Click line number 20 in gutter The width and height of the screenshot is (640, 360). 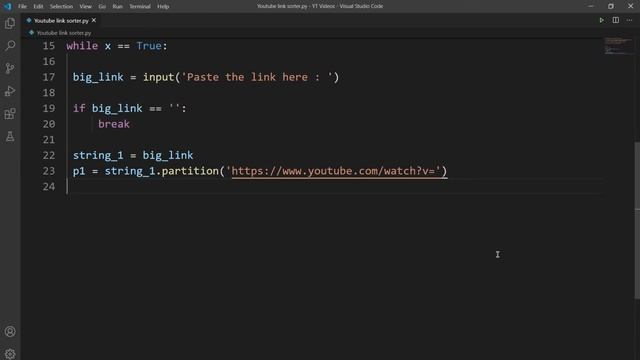point(49,124)
